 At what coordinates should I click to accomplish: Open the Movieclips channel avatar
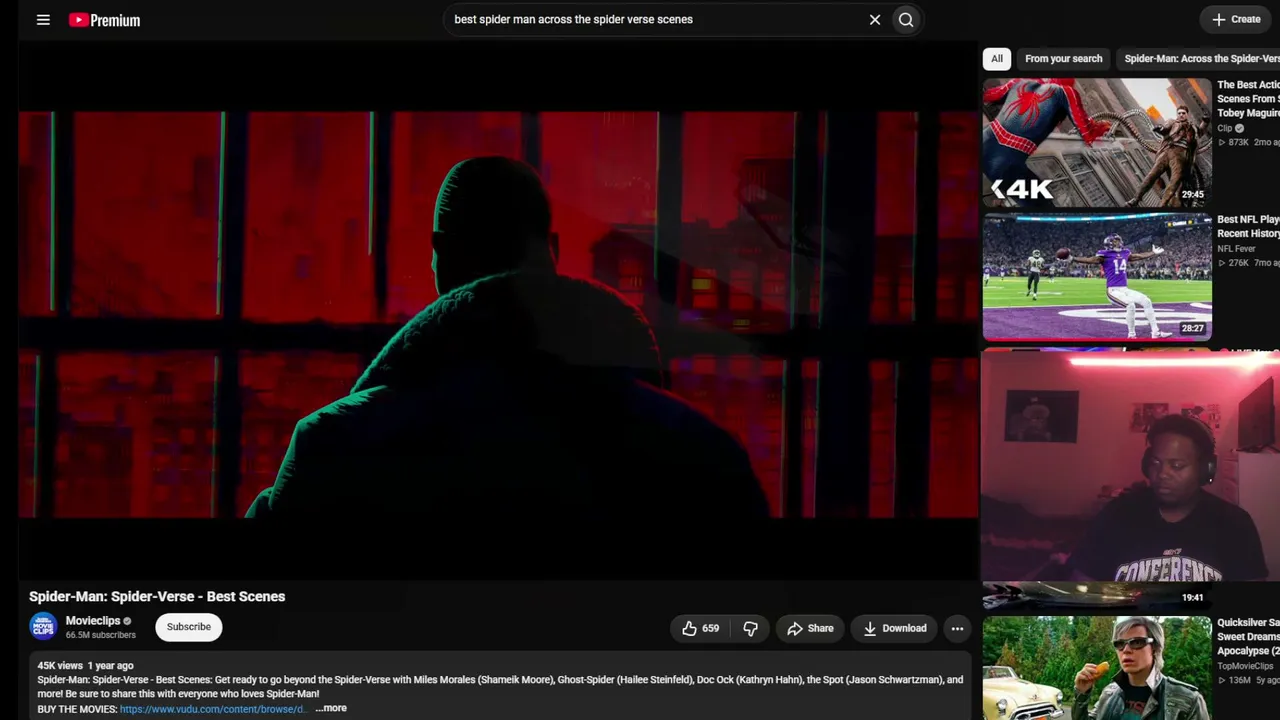pos(43,627)
